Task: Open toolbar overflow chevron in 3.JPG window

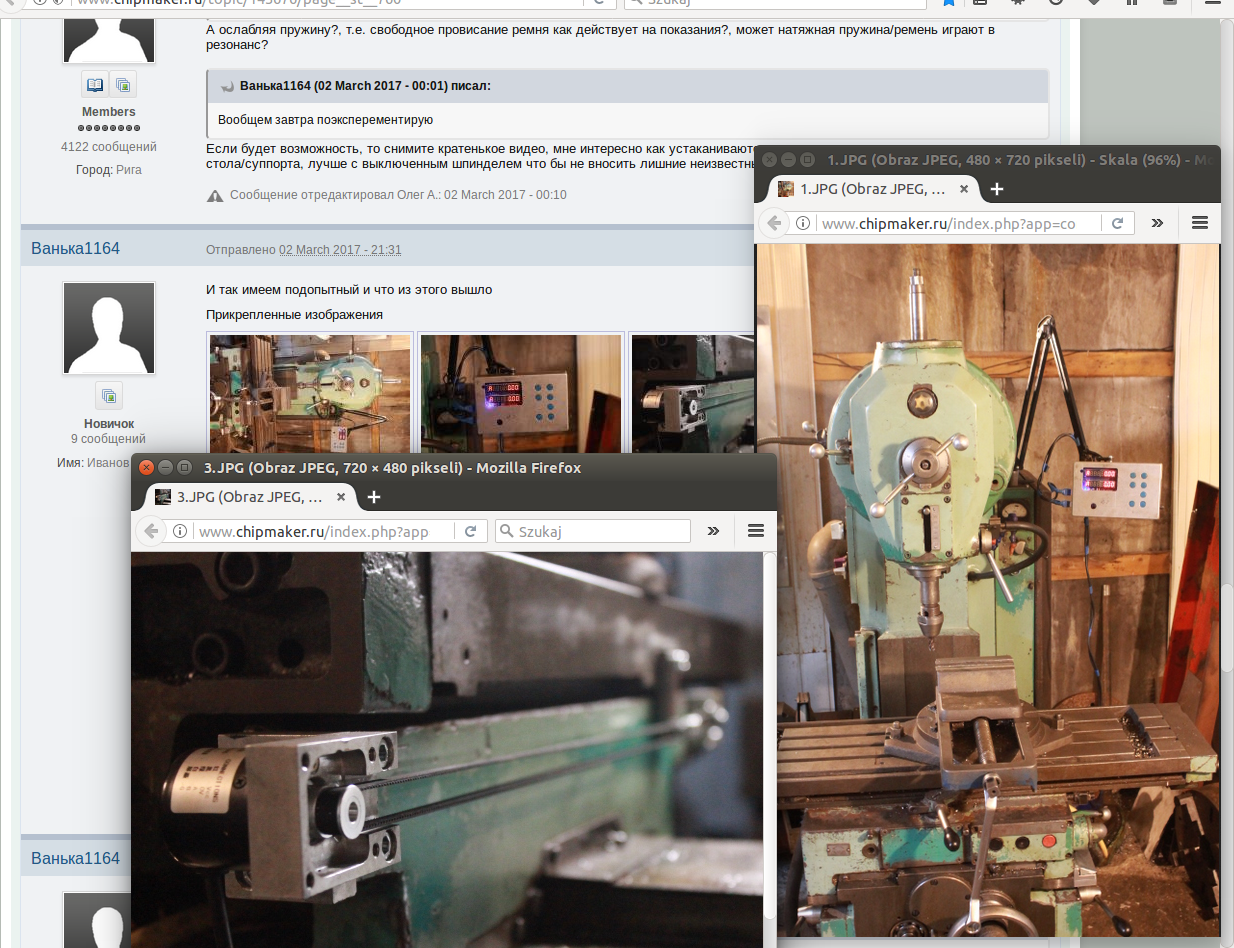Action: [x=713, y=531]
